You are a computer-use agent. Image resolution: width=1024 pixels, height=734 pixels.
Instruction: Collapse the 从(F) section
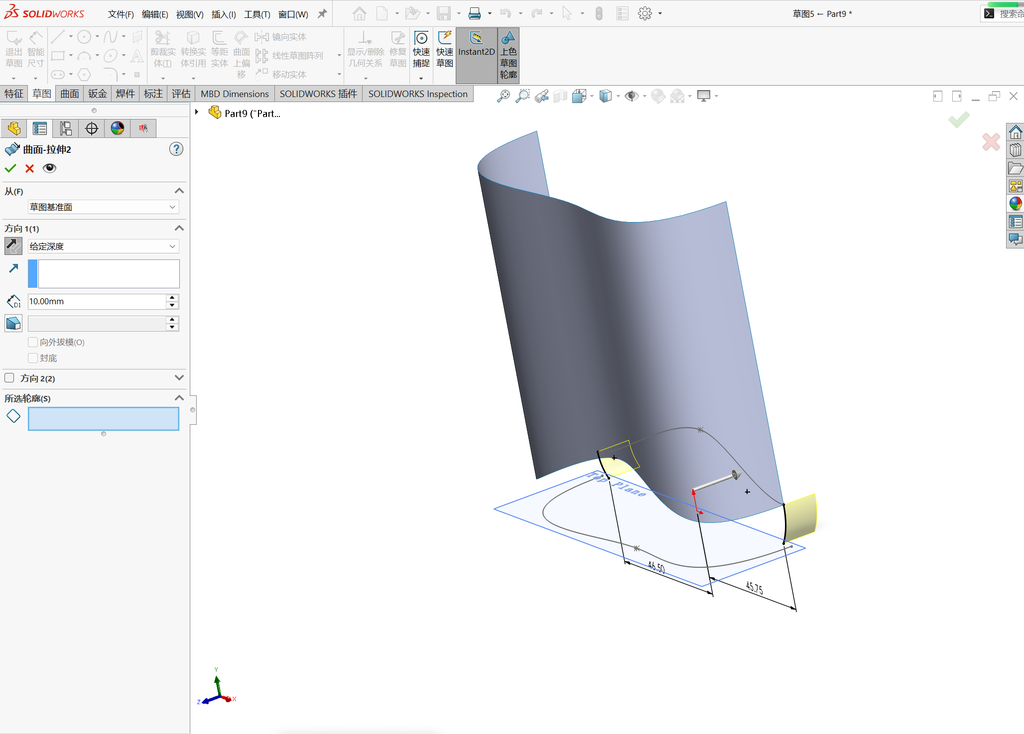pyautogui.click(x=179, y=191)
